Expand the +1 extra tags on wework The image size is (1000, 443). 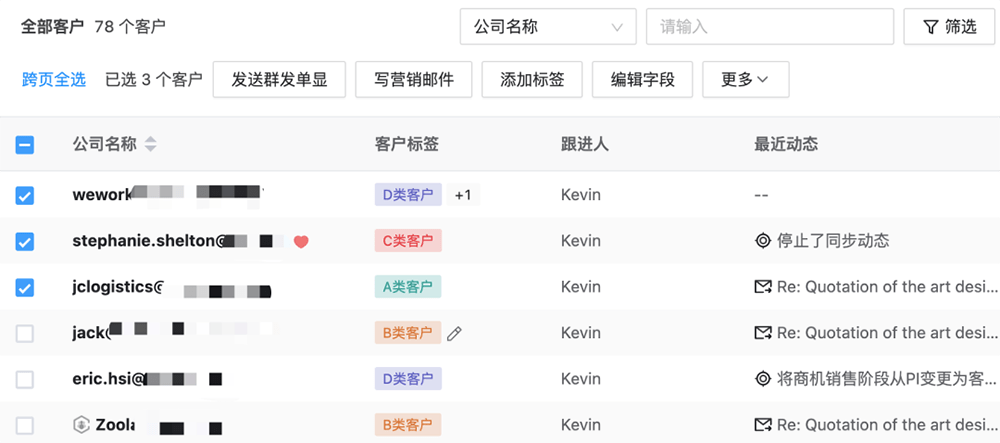click(462, 195)
